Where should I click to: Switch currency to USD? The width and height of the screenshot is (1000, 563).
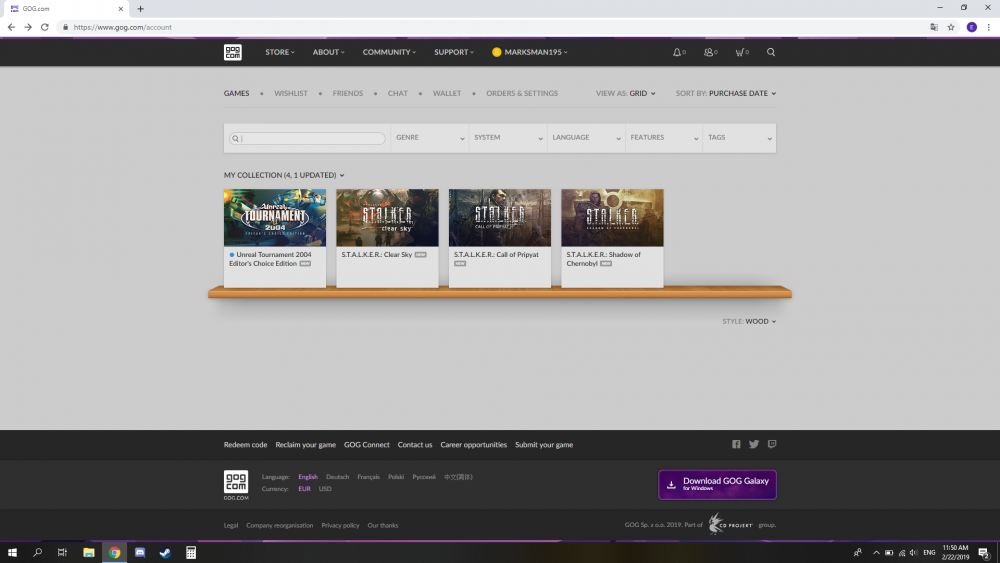(325, 489)
